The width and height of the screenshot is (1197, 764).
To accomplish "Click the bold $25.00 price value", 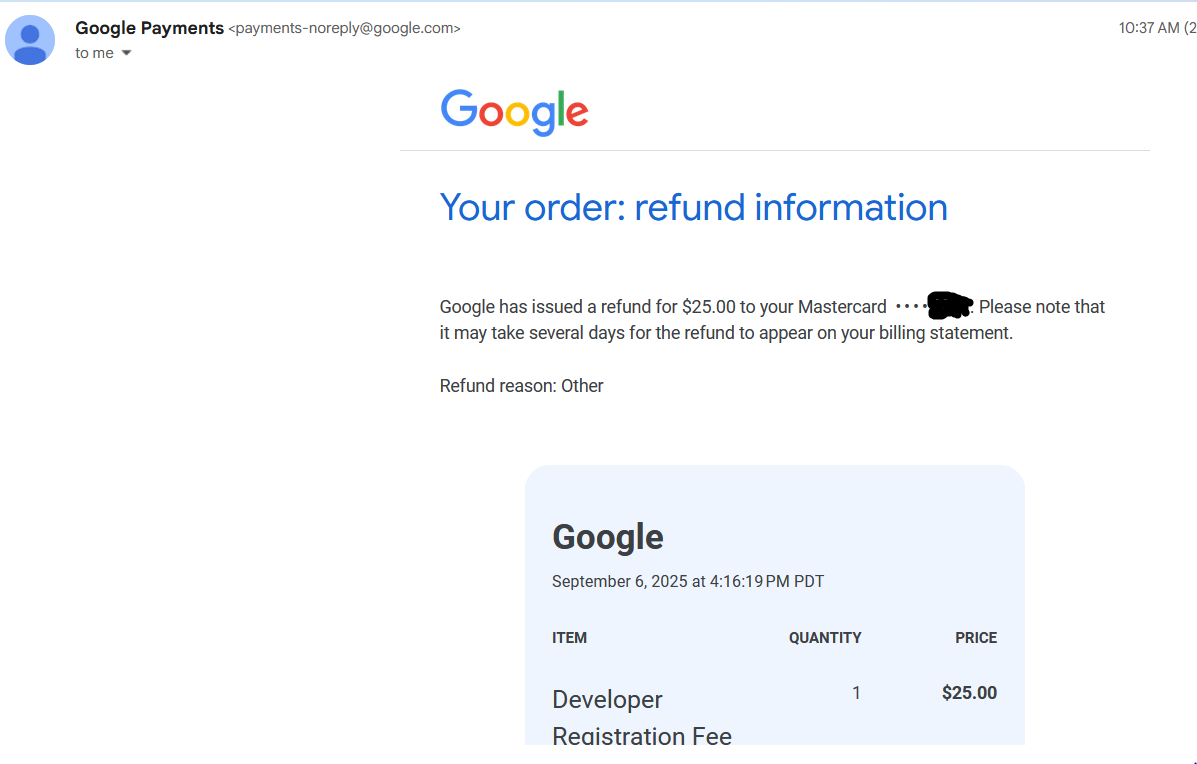I will (969, 693).
